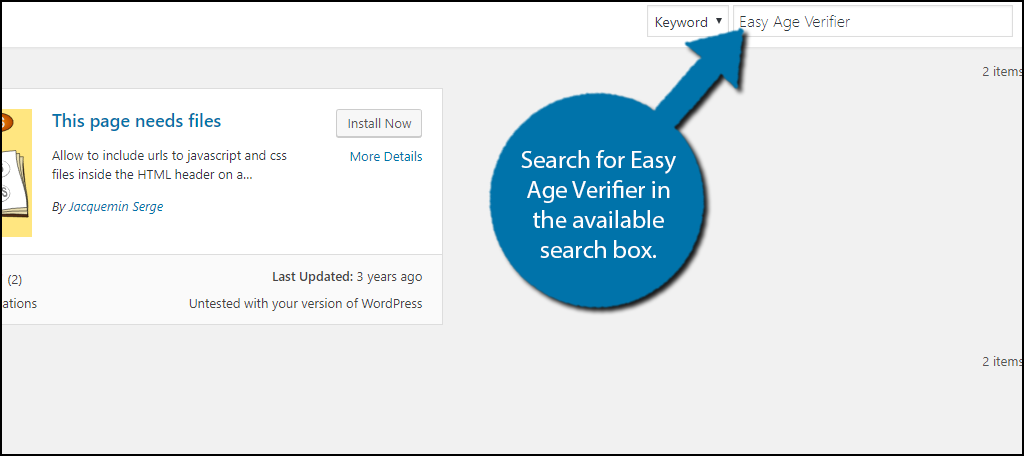Click 'Untested with your version of WordPress' note
Screen dimensions: 1024x456
[305, 304]
